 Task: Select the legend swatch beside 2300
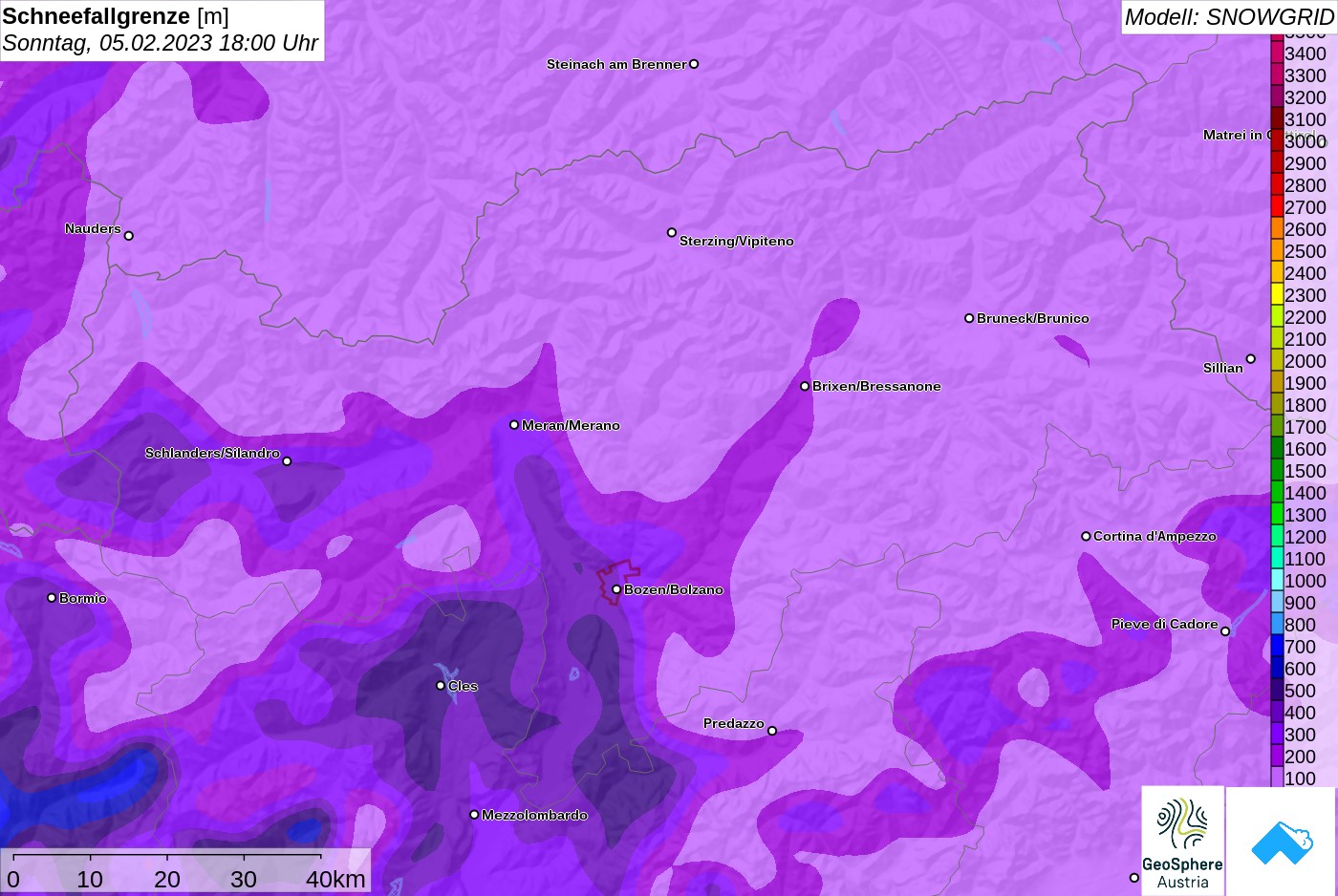pos(1277,294)
